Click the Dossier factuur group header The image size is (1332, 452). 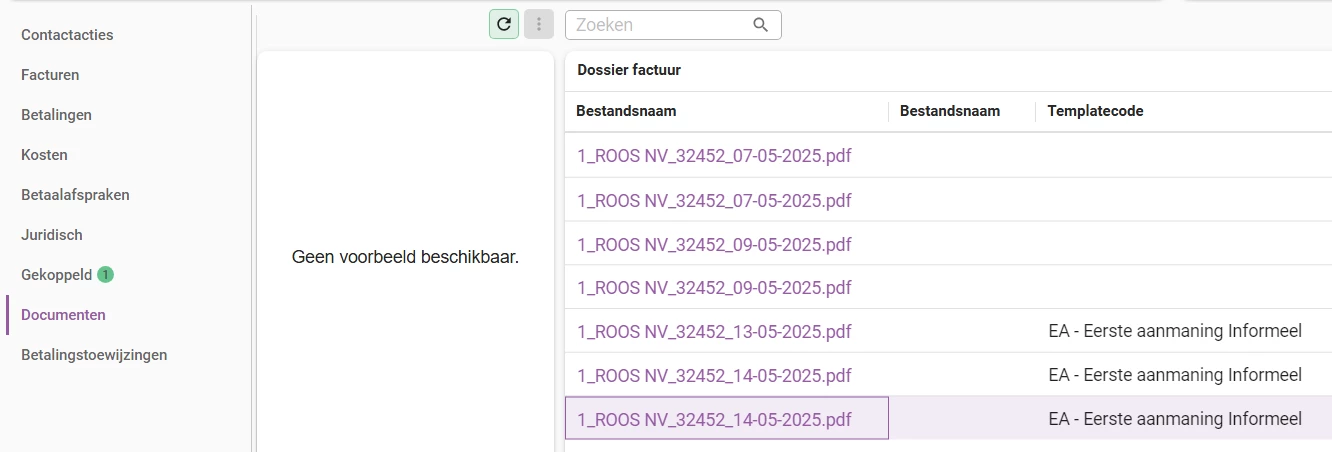point(629,70)
